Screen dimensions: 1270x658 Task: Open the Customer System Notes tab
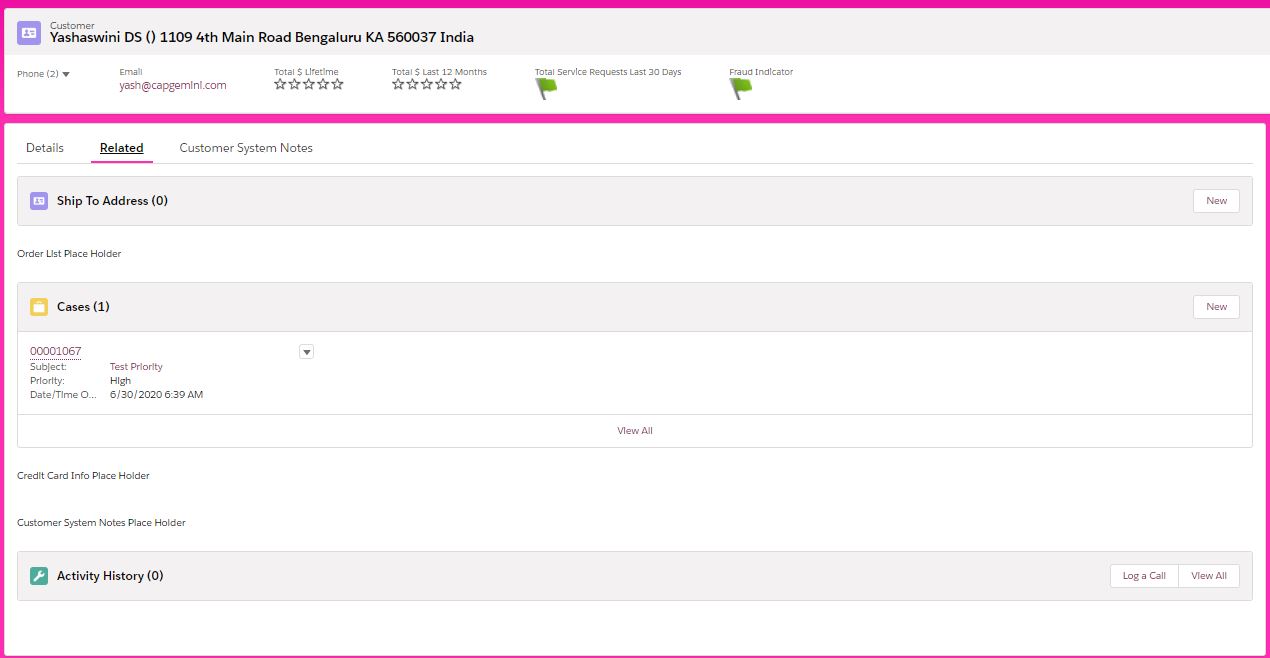(x=246, y=148)
